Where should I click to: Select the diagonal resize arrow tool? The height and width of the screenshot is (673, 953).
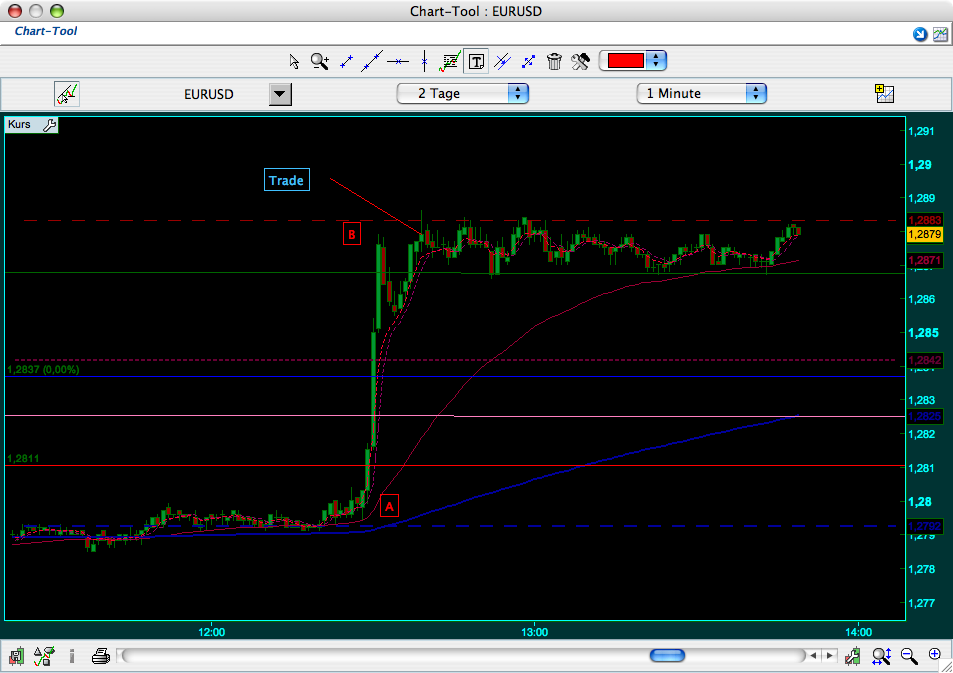coord(528,61)
